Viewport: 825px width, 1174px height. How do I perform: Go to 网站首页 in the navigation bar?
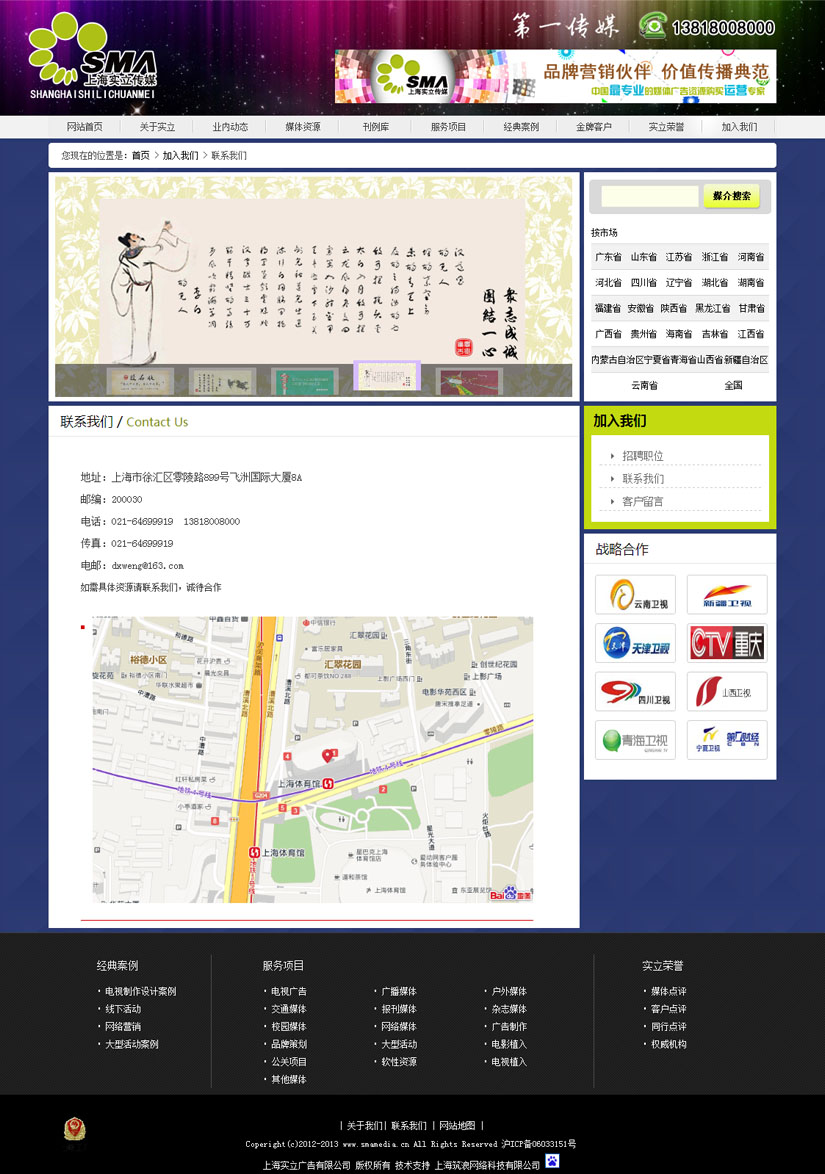pyautogui.click(x=85, y=127)
